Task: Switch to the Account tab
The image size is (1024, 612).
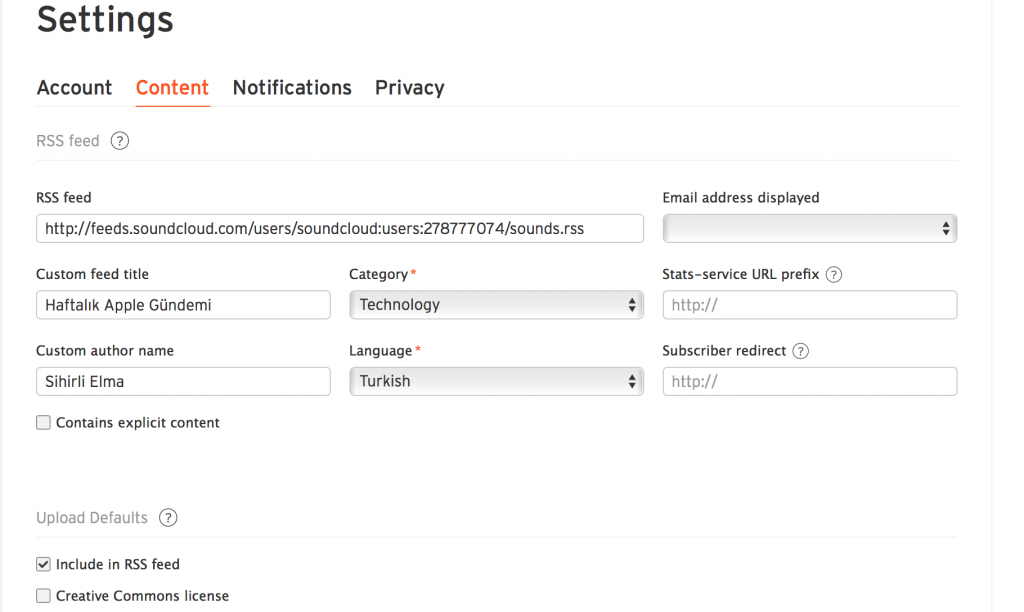Action: point(74,88)
